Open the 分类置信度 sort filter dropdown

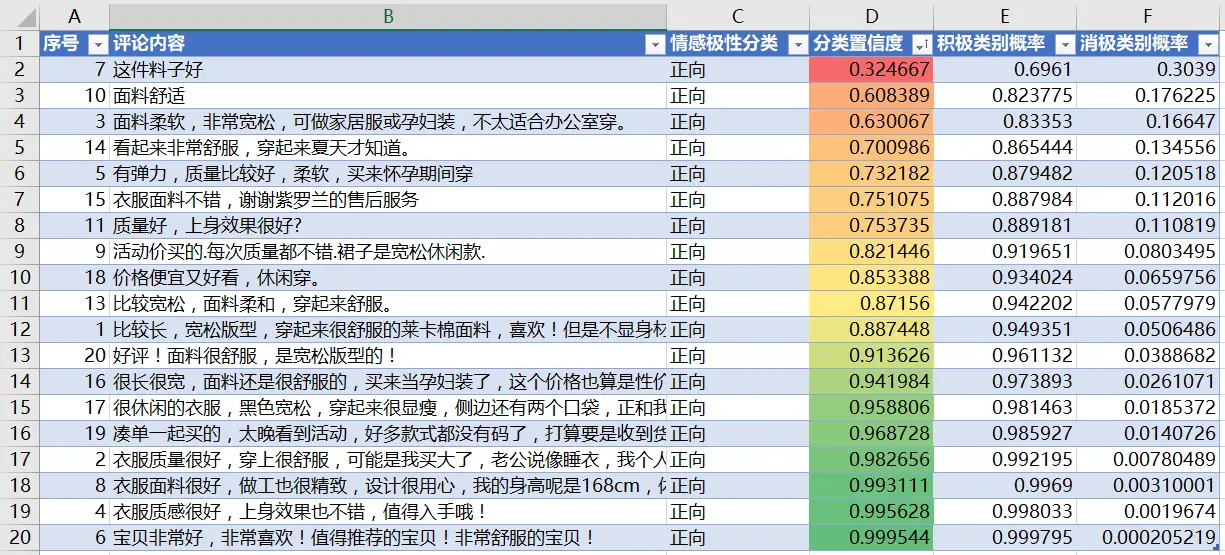(x=921, y=44)
